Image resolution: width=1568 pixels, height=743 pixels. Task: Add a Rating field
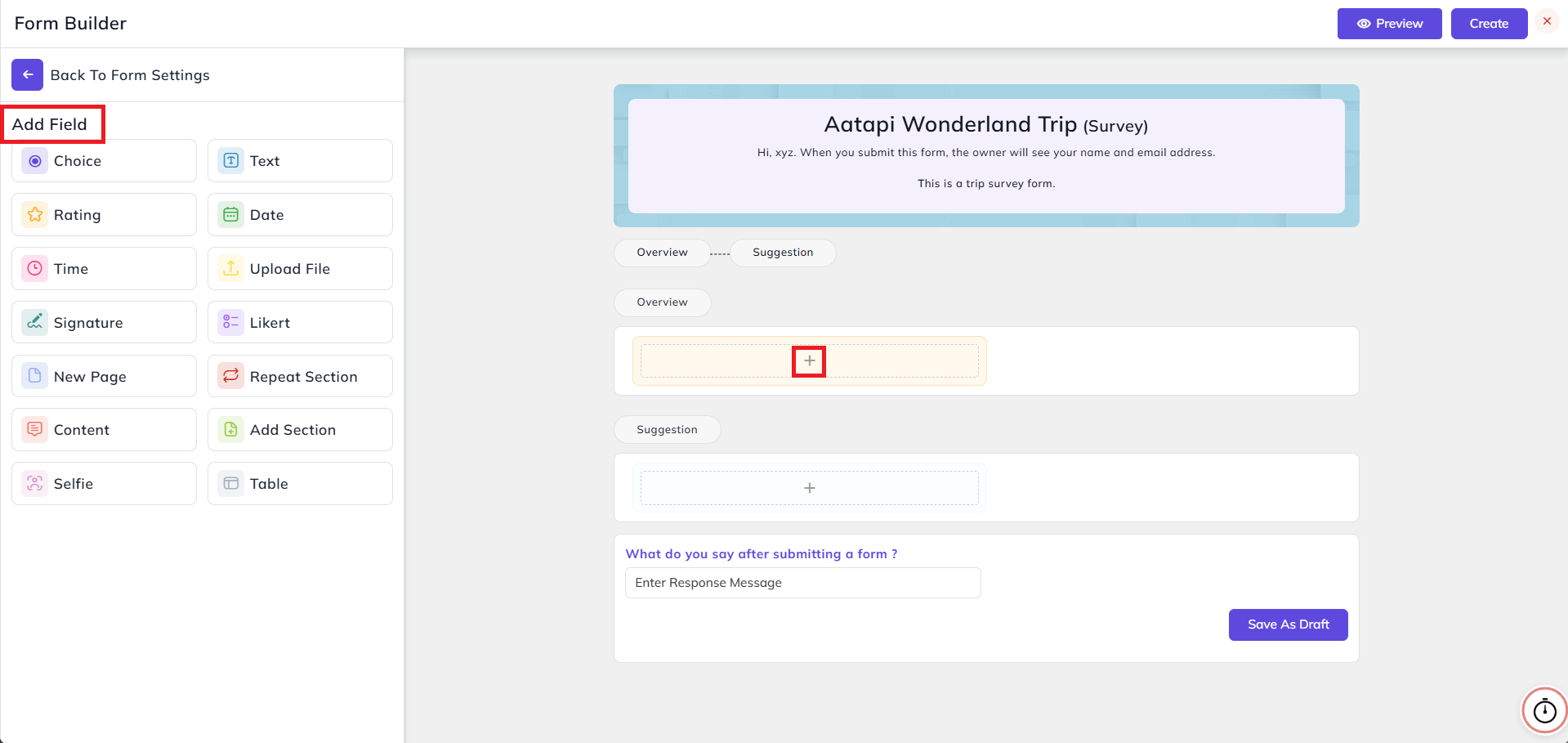click(104, 215)
